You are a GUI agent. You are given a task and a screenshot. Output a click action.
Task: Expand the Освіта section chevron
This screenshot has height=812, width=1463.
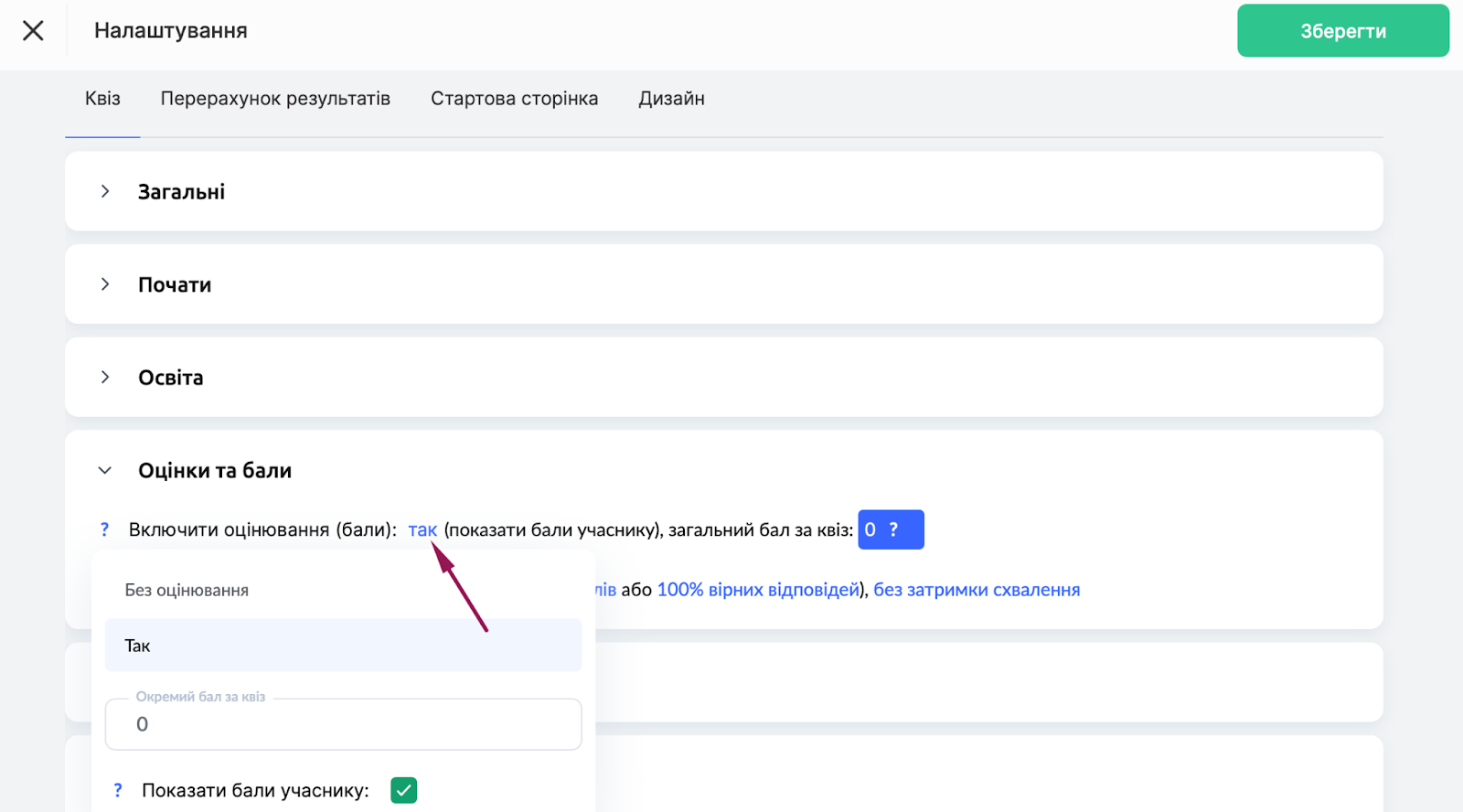click(105, 378)
